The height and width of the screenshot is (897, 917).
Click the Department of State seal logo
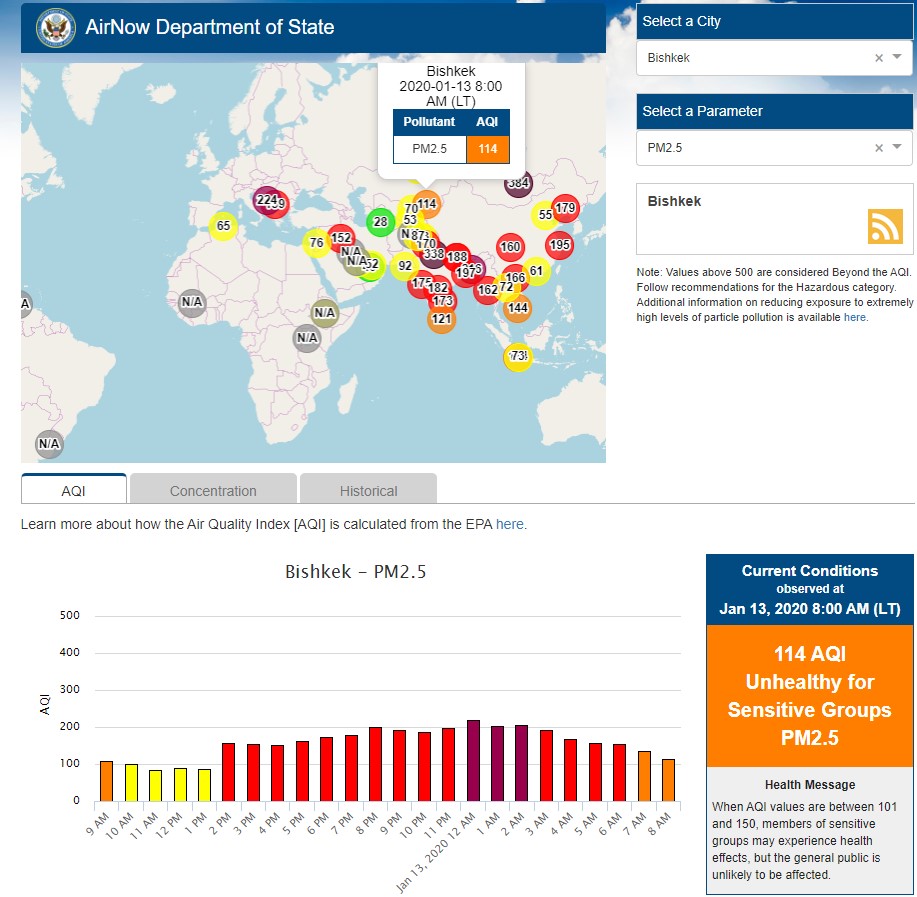click(x=55, y=28)
